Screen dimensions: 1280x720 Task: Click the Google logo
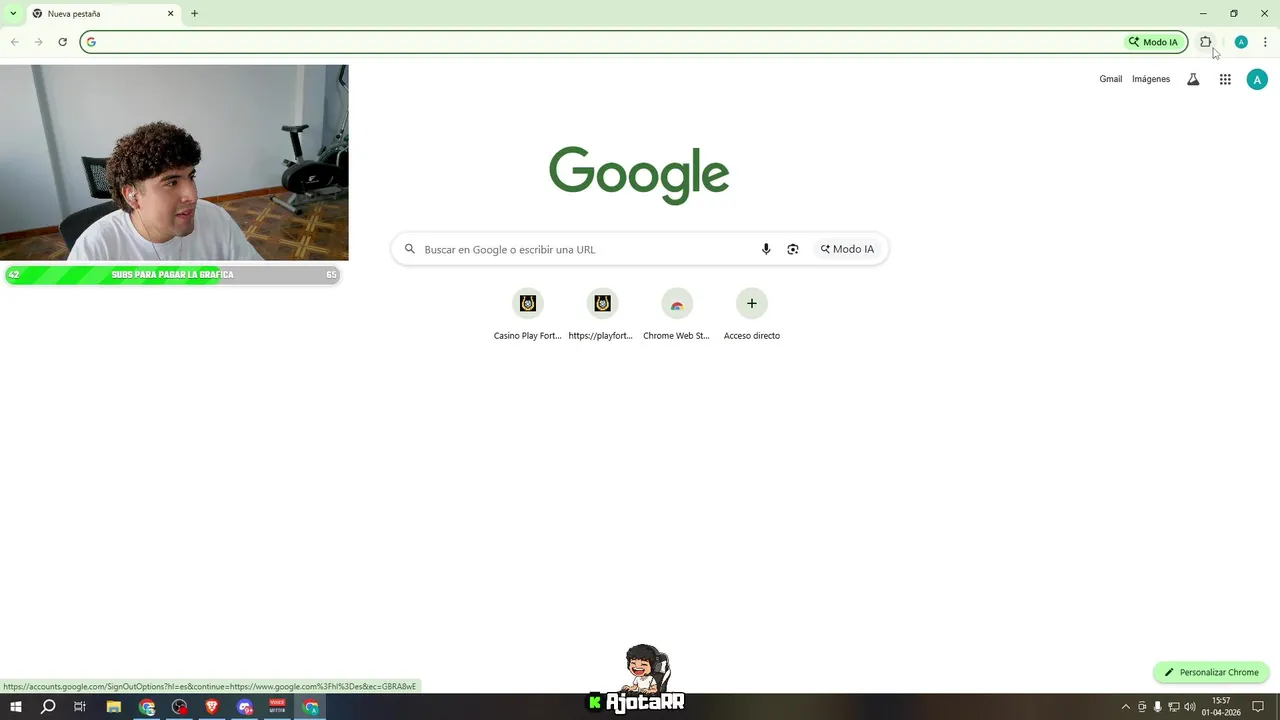(639, 175)
